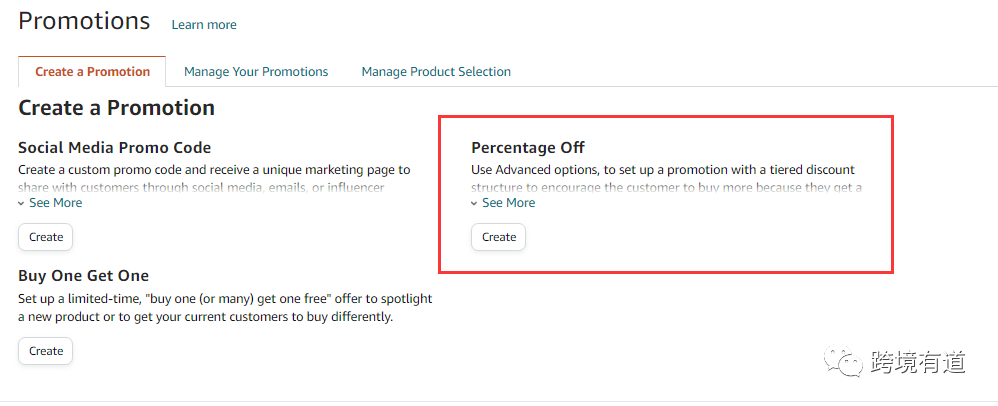Expand See More under Percentage Off

coord(509,202)
